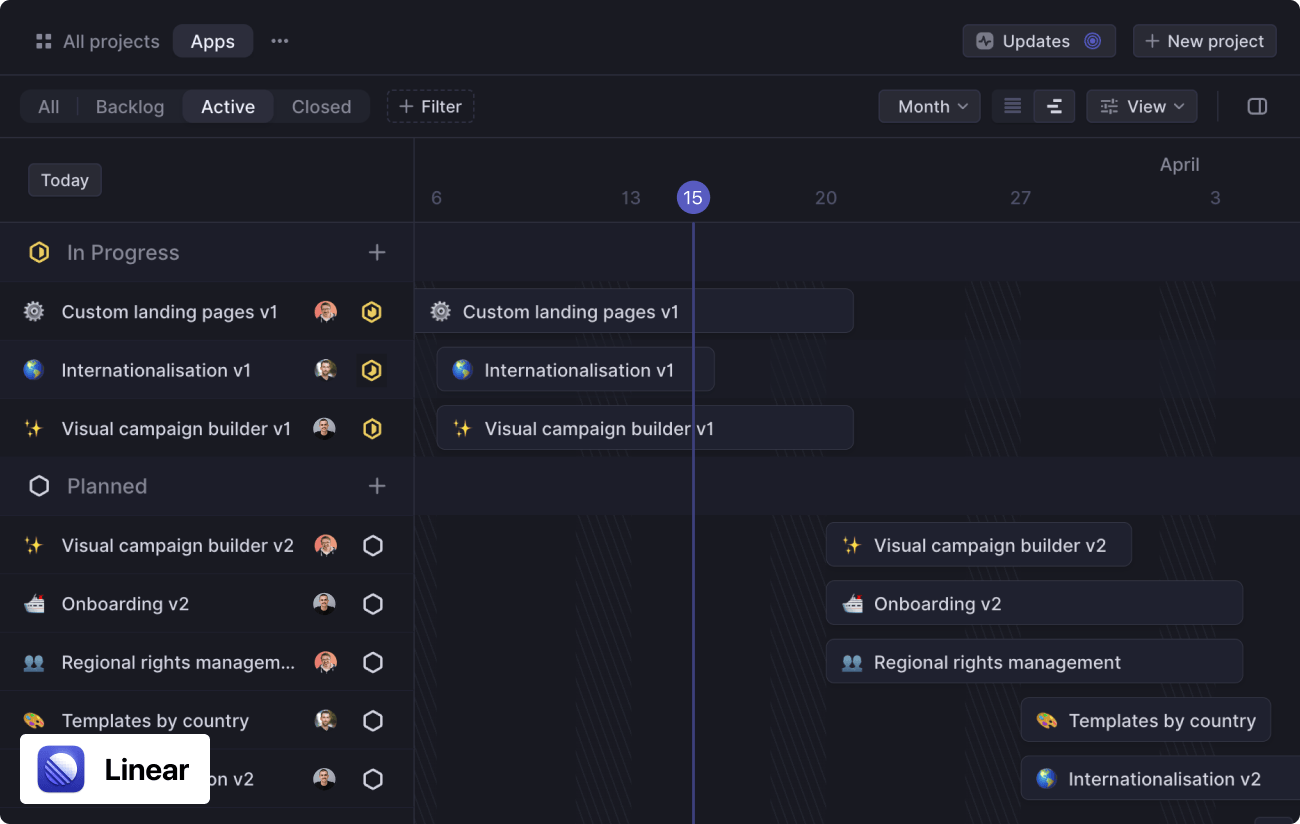Open the Filter menu
This screenshot has height=824, width=1300.
[x=431, y=106]
